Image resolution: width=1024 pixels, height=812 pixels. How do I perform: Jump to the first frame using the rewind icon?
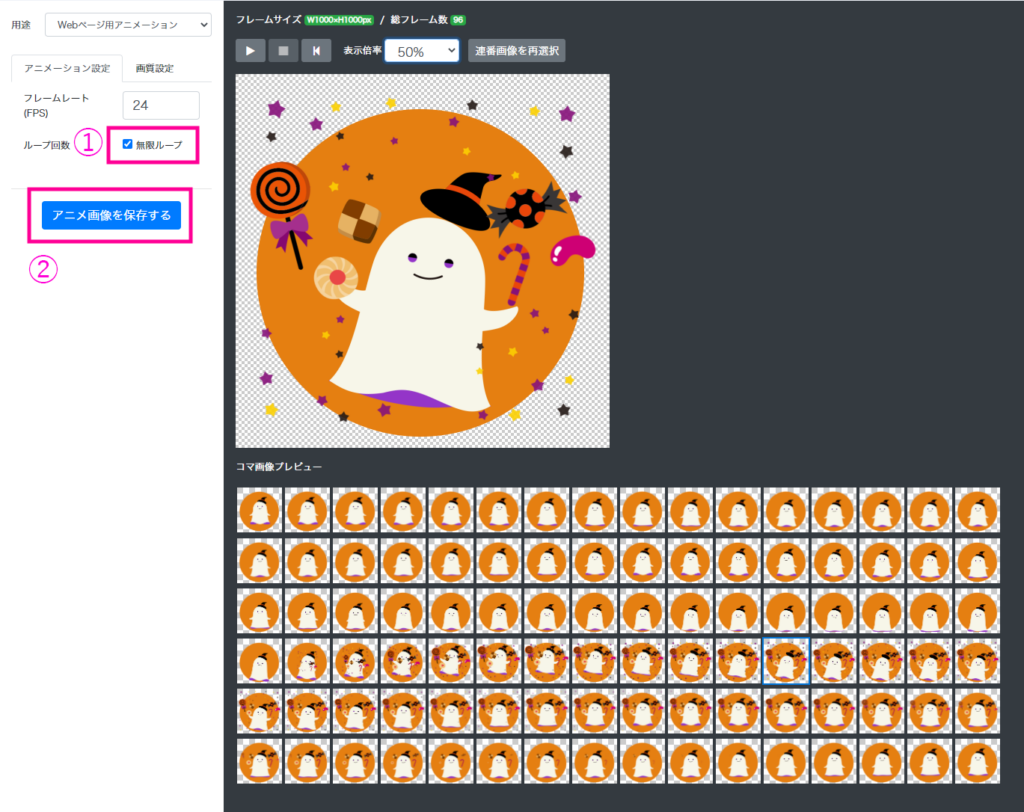[317, 49]
